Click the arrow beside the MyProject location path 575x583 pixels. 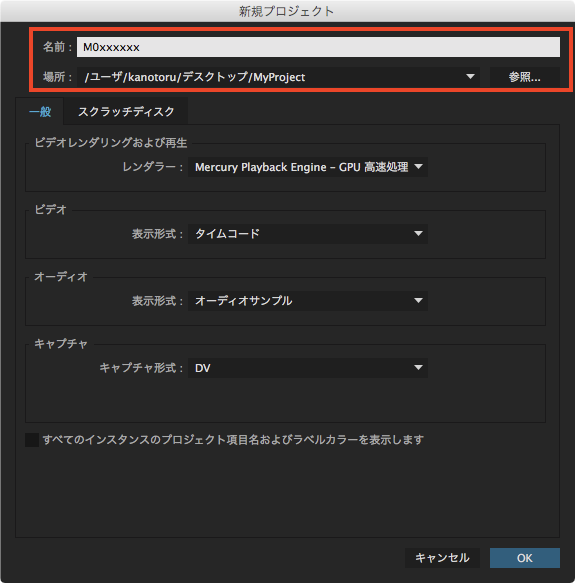(470, 77)
